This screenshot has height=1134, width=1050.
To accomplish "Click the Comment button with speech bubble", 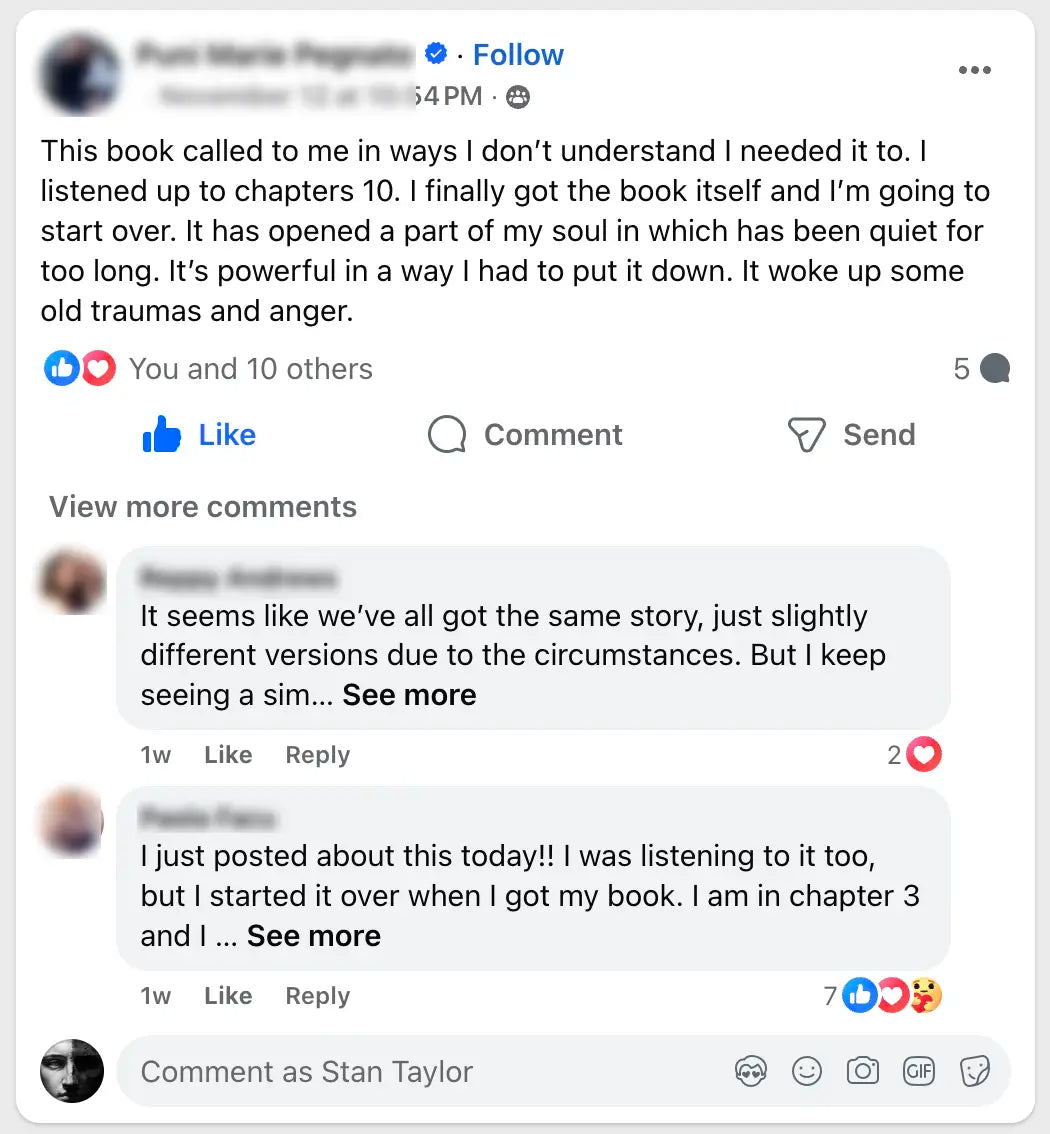I will [x=525, y=435].
